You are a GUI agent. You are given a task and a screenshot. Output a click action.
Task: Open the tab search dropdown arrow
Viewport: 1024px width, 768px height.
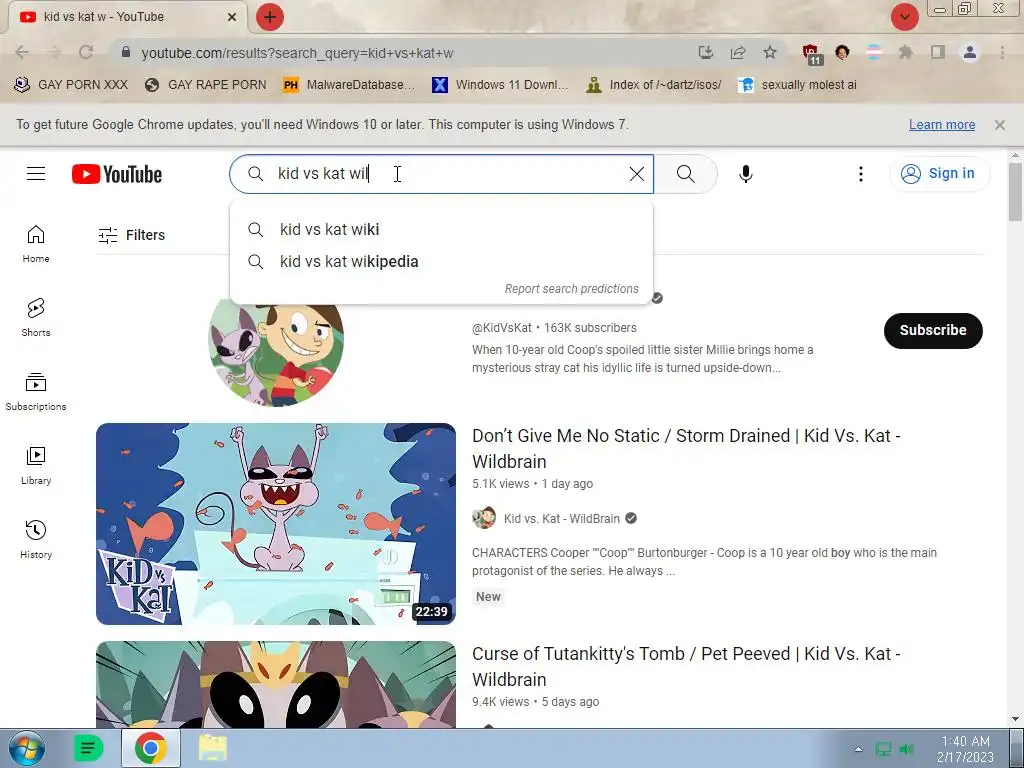904,17
